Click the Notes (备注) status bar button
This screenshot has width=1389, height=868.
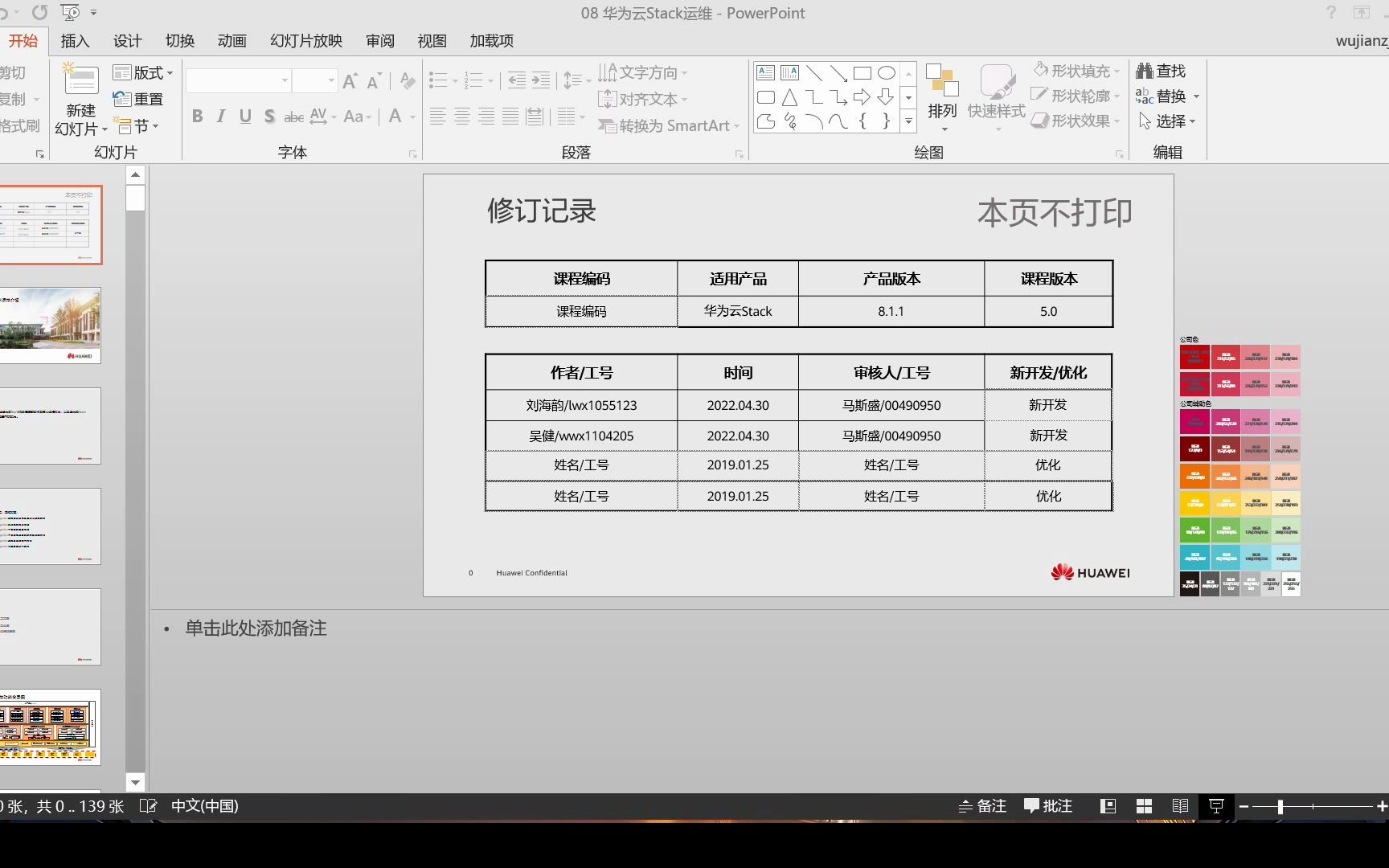pos(982,806)
